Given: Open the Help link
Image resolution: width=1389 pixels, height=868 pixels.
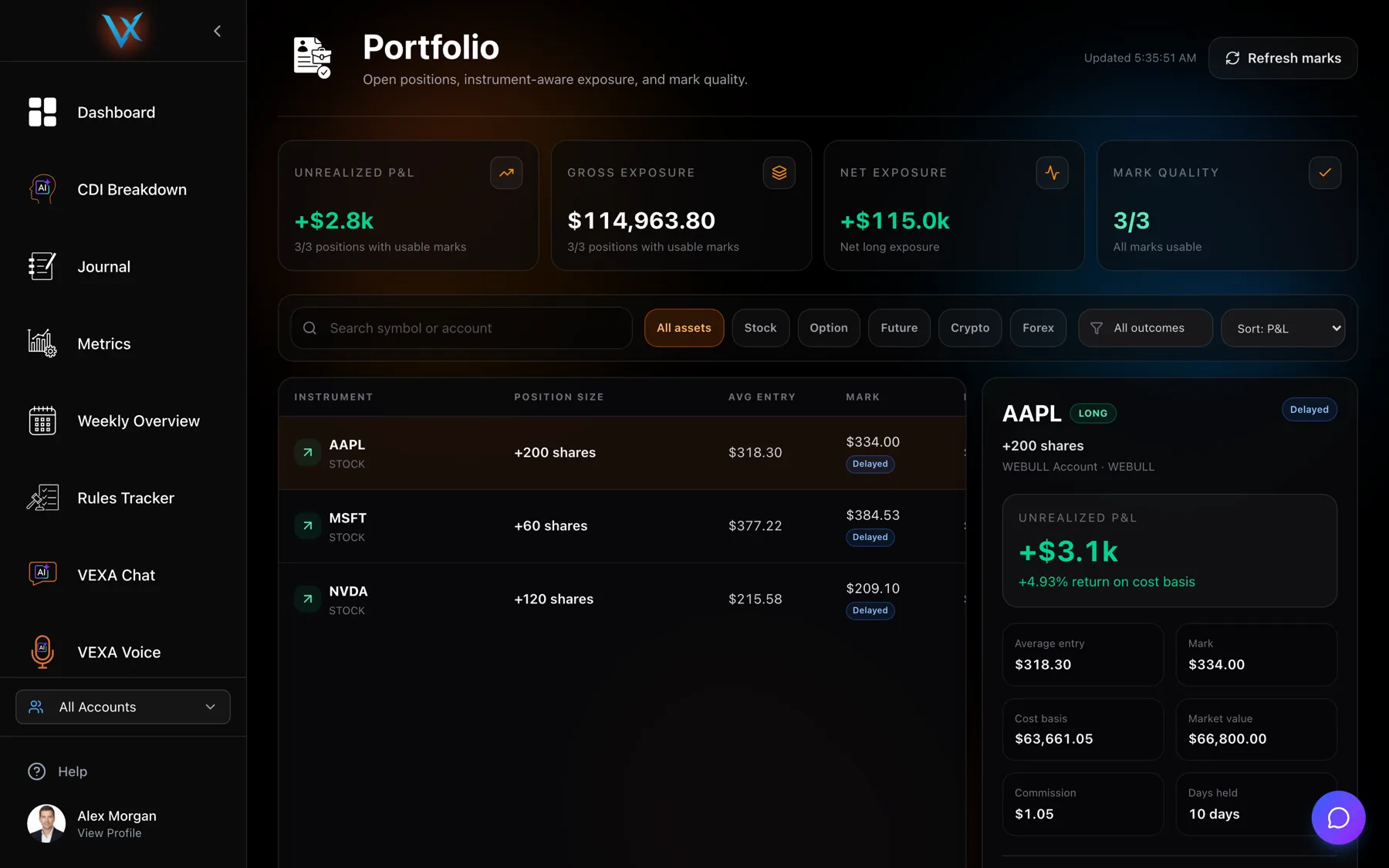Looking at the screenshot, I should coord(73,772).
